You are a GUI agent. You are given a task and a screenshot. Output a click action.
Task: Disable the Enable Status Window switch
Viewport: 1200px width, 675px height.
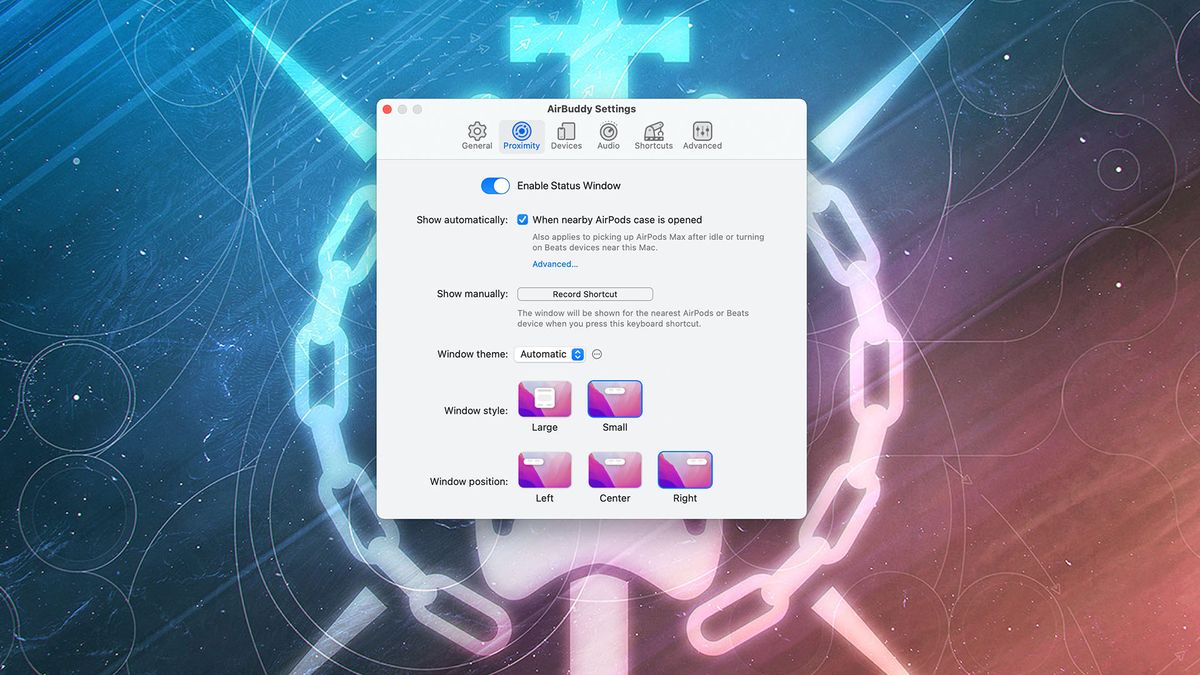pyautogui.click(x=495, y=185)
